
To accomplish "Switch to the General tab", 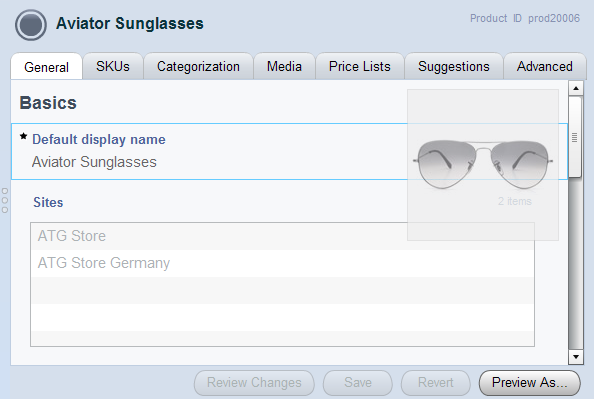I will (47, 67).
